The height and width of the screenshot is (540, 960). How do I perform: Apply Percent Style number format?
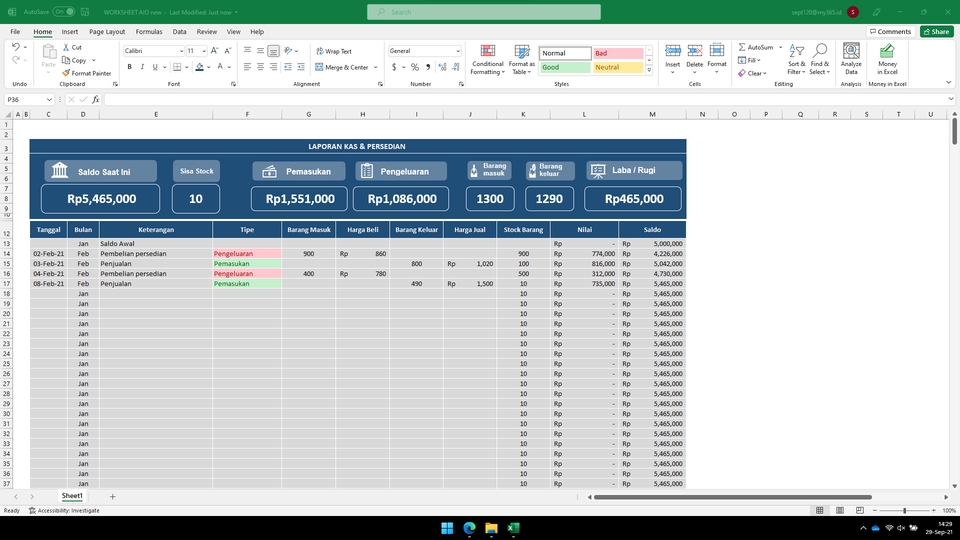(x=415, y=67)
